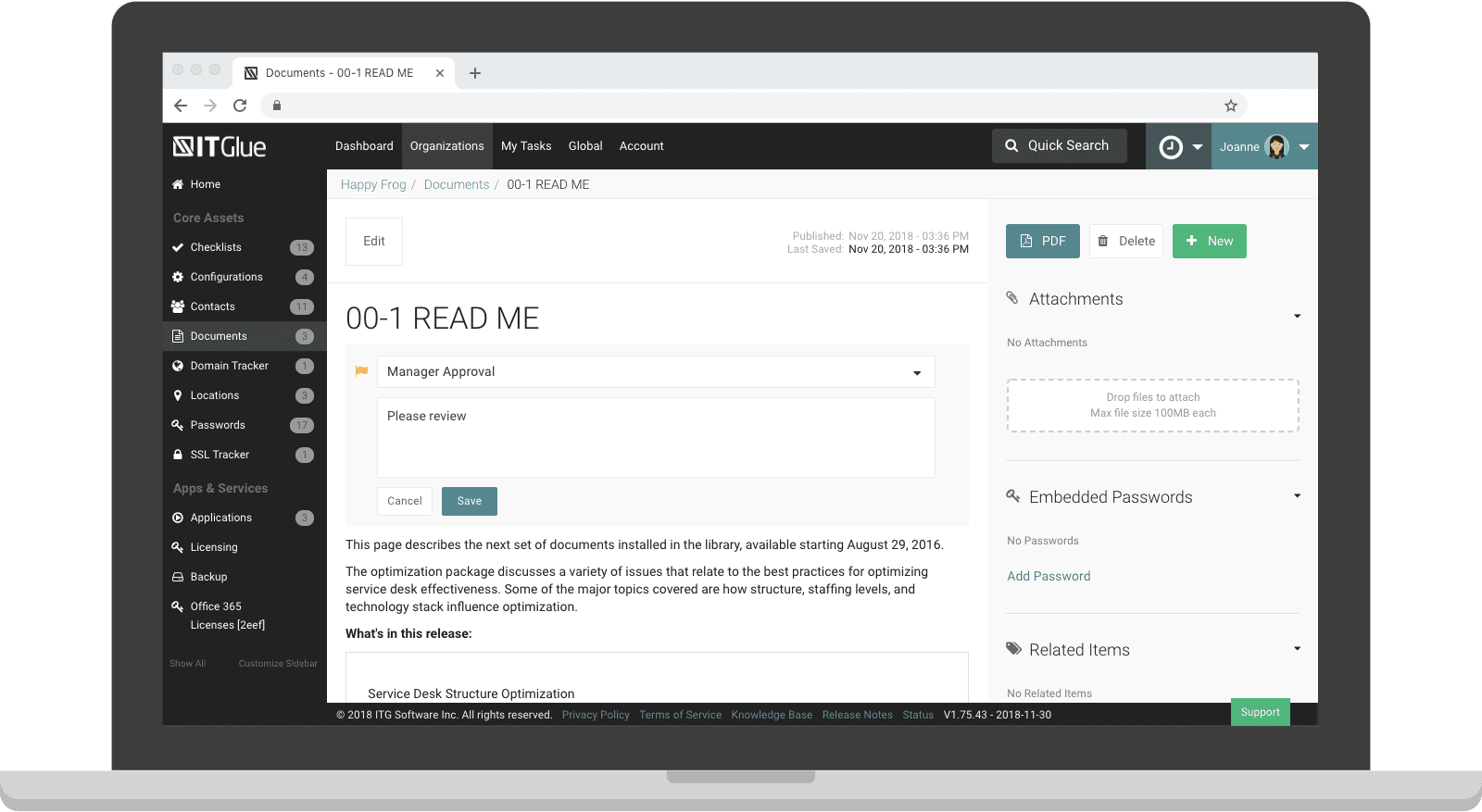This screenshot has width=1482, height=812.
Task: Open the Manager Approval dropdown
Action: coord(655,372)
